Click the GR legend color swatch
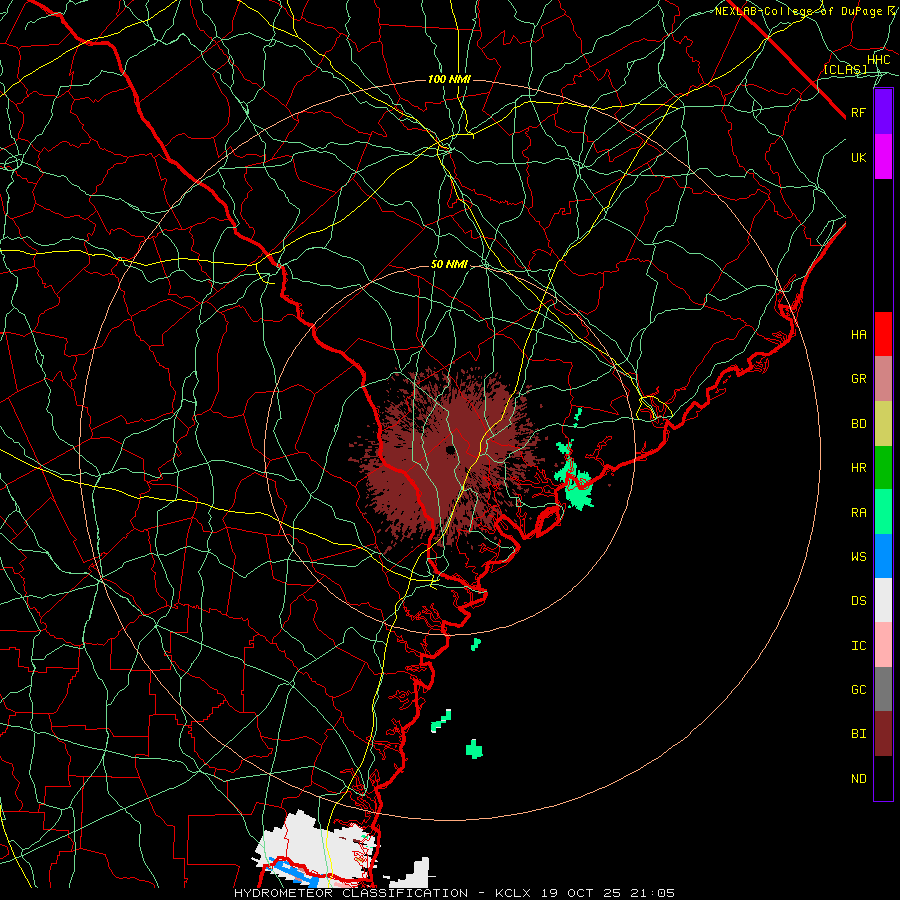 click(883, 379)
